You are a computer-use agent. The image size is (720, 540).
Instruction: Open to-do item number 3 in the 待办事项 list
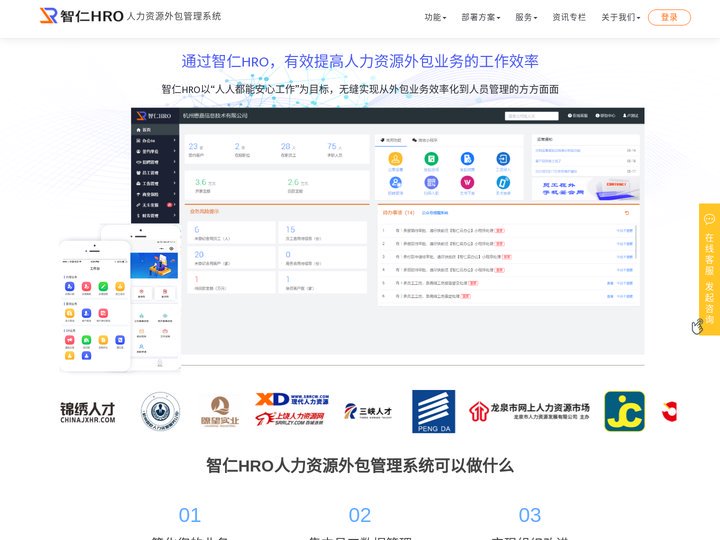pos(507,257)
